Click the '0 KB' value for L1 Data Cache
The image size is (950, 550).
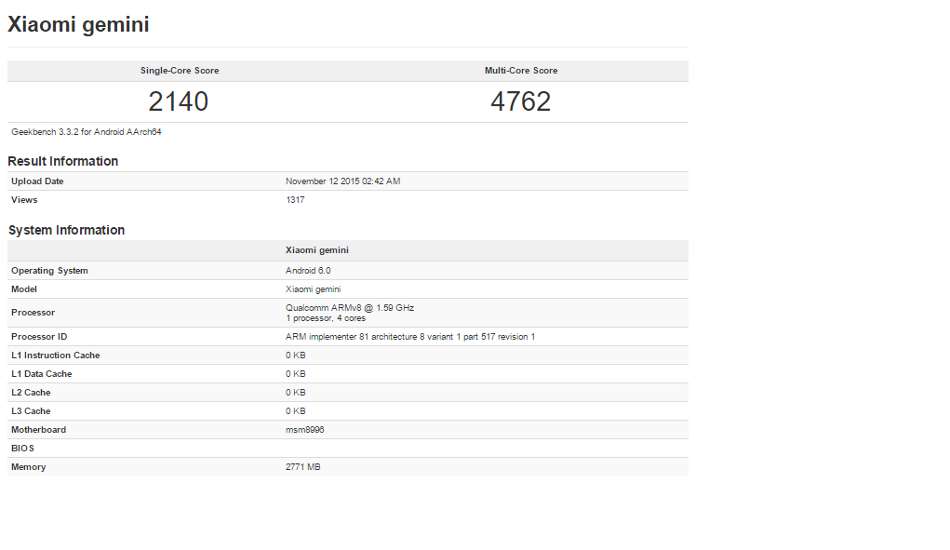[296, 374]
